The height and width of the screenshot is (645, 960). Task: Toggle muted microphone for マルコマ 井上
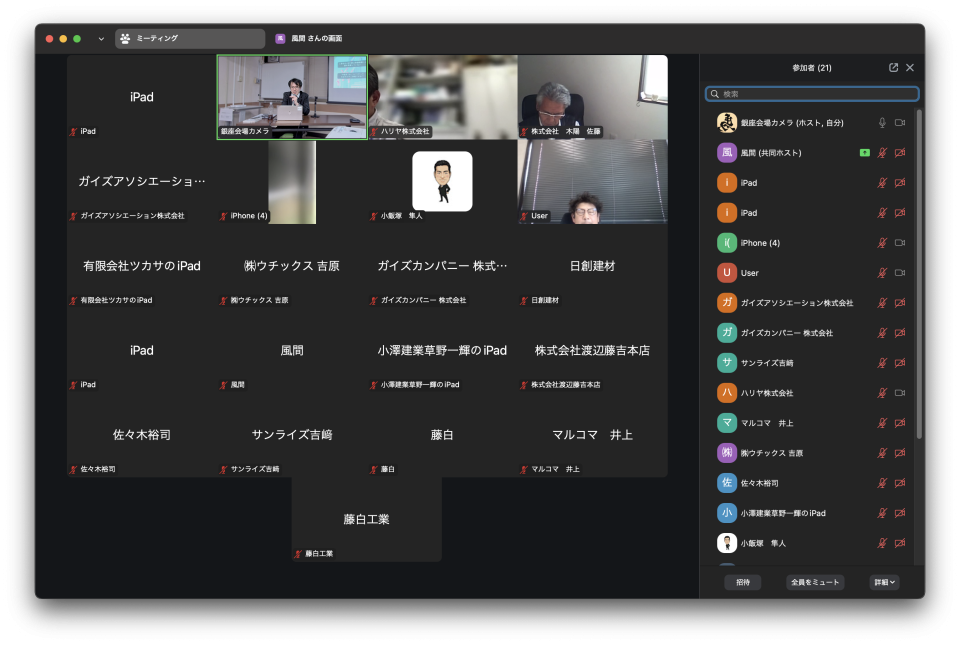882,423
